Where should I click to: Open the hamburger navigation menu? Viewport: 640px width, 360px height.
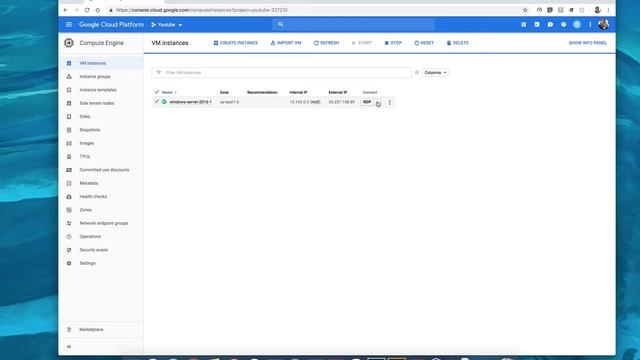pos(69,24)
